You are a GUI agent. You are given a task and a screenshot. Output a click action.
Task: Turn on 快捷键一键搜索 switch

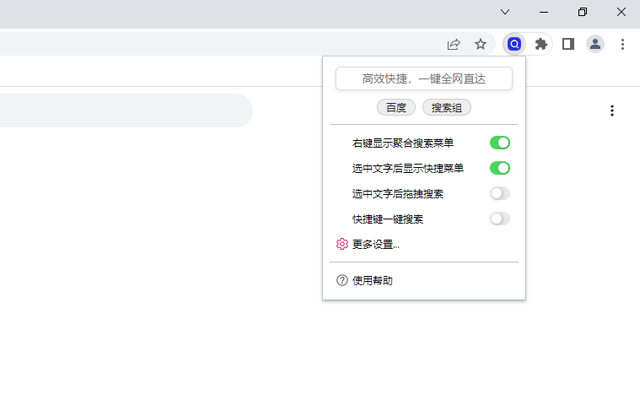(500, 219)
